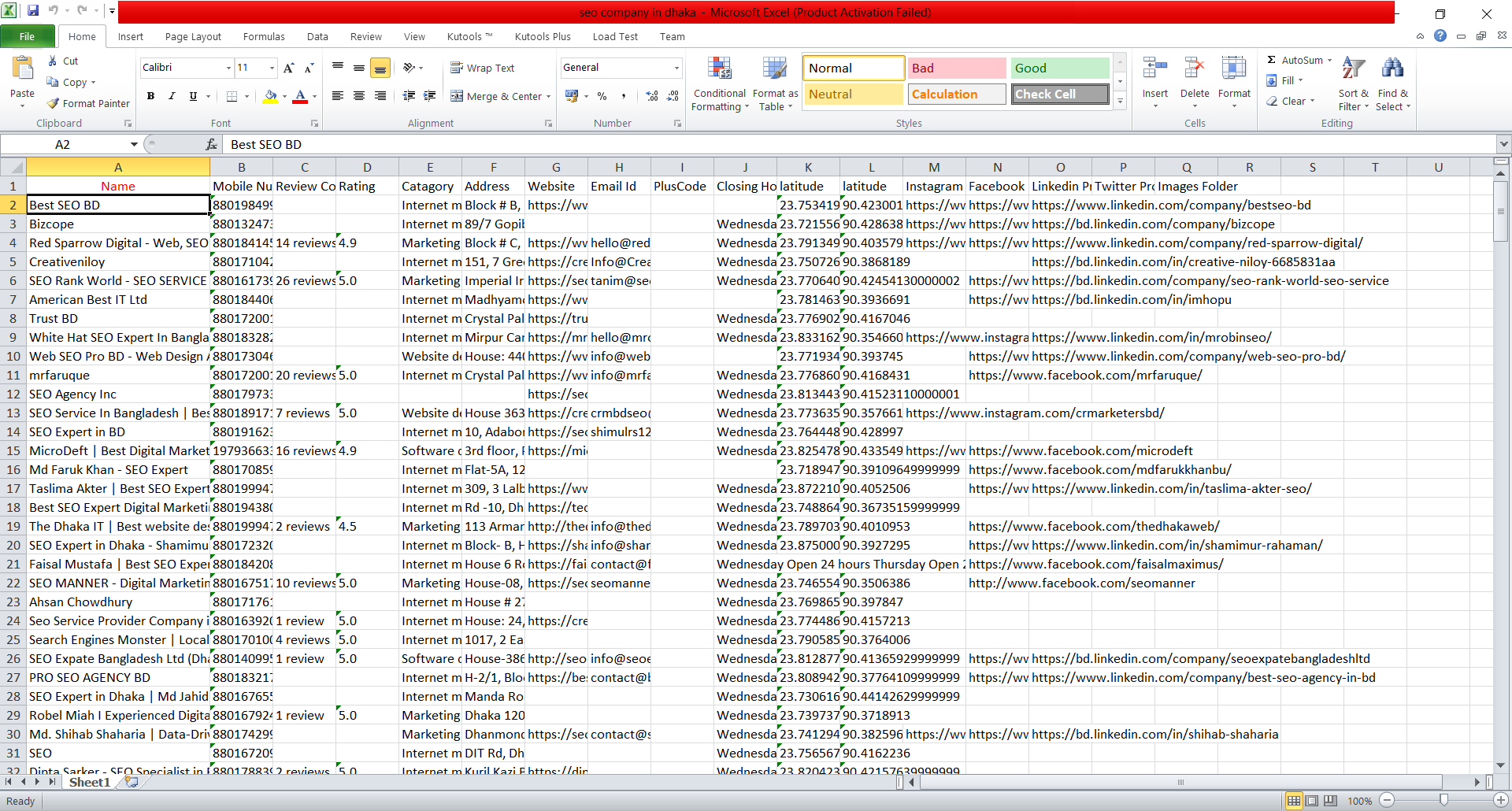Image resolution: width=1512 pixels, height=811 pixels.
Task: Click the Cut scissors icon
Action: (x=52, y=61)
